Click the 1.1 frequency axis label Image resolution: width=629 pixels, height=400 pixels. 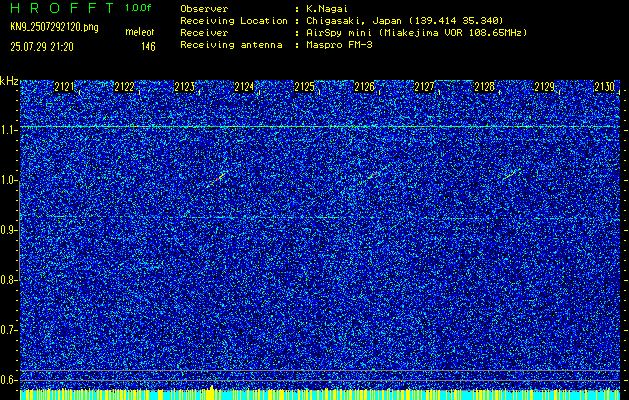point(9,130)
